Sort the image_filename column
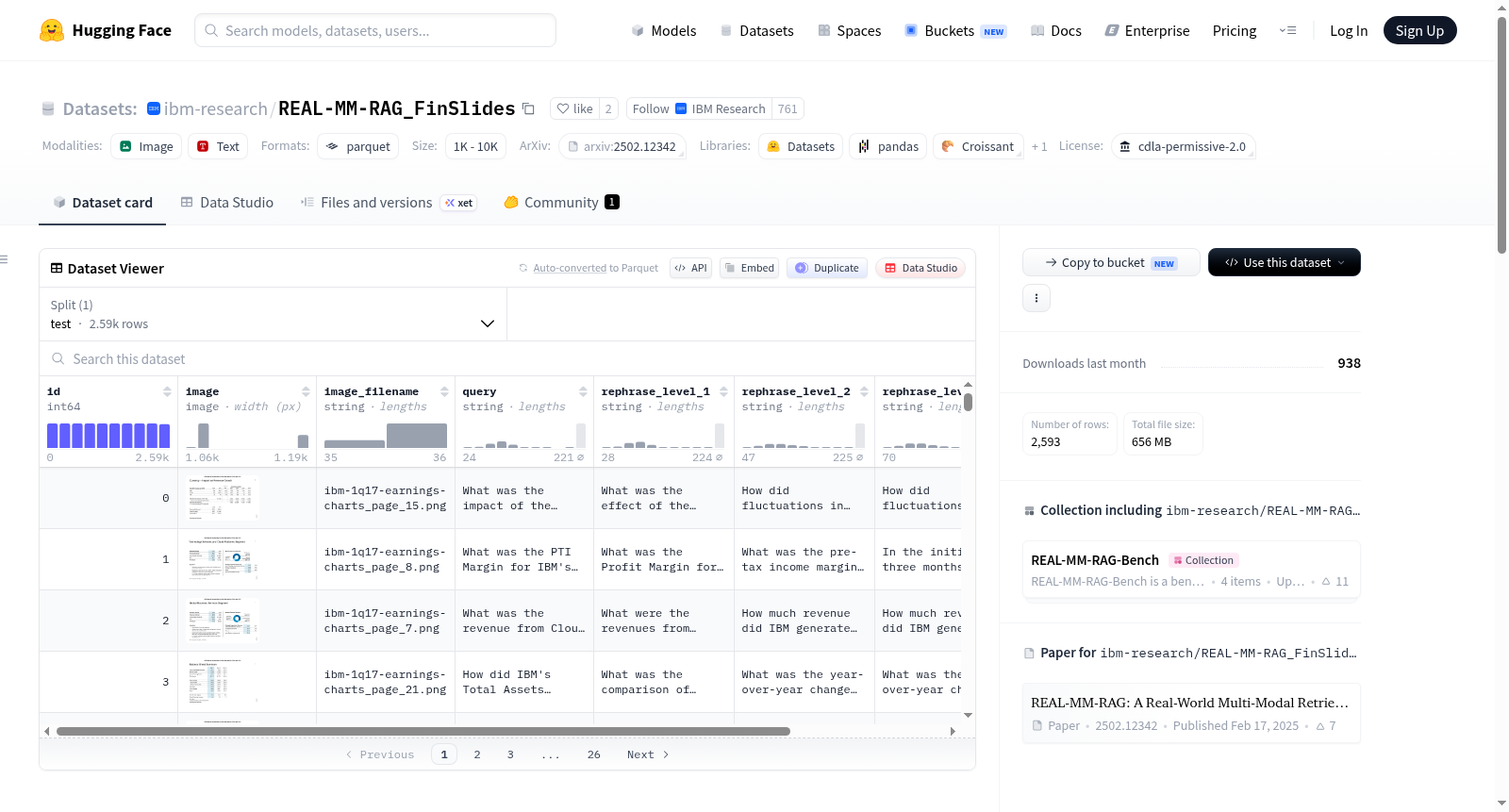 tap(444, 391)
